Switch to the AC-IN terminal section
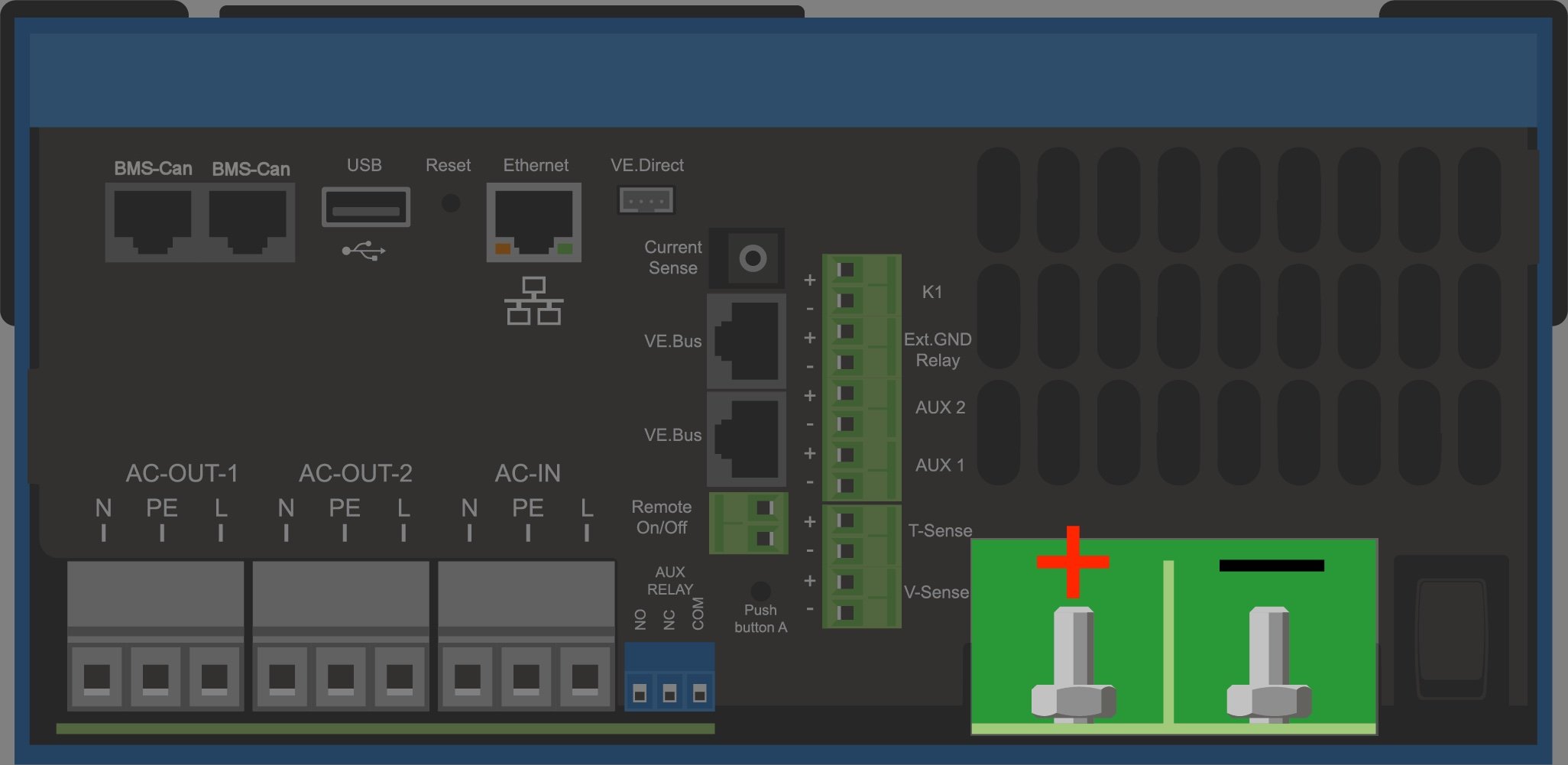This screenshot has height=765, width=1568. coord(526,634)
